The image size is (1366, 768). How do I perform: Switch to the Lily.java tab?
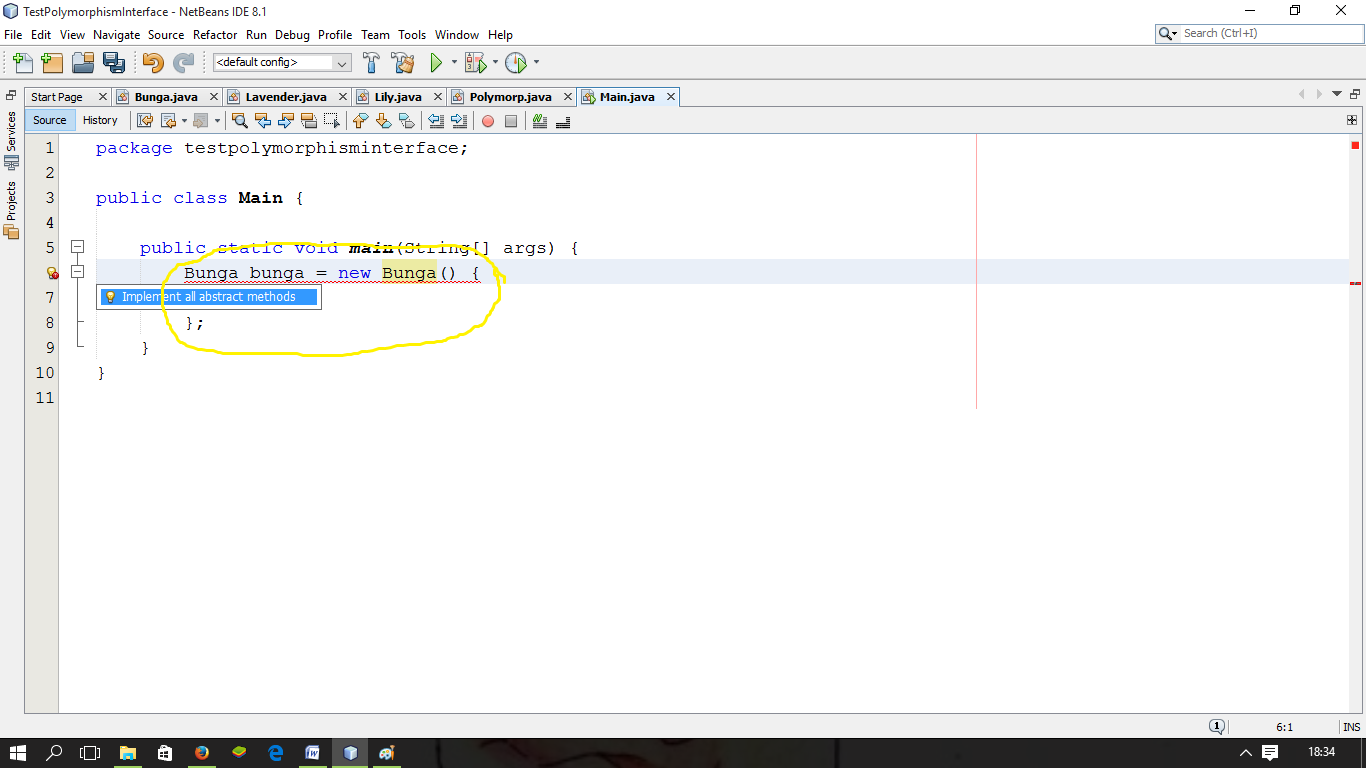click(396, 96)
